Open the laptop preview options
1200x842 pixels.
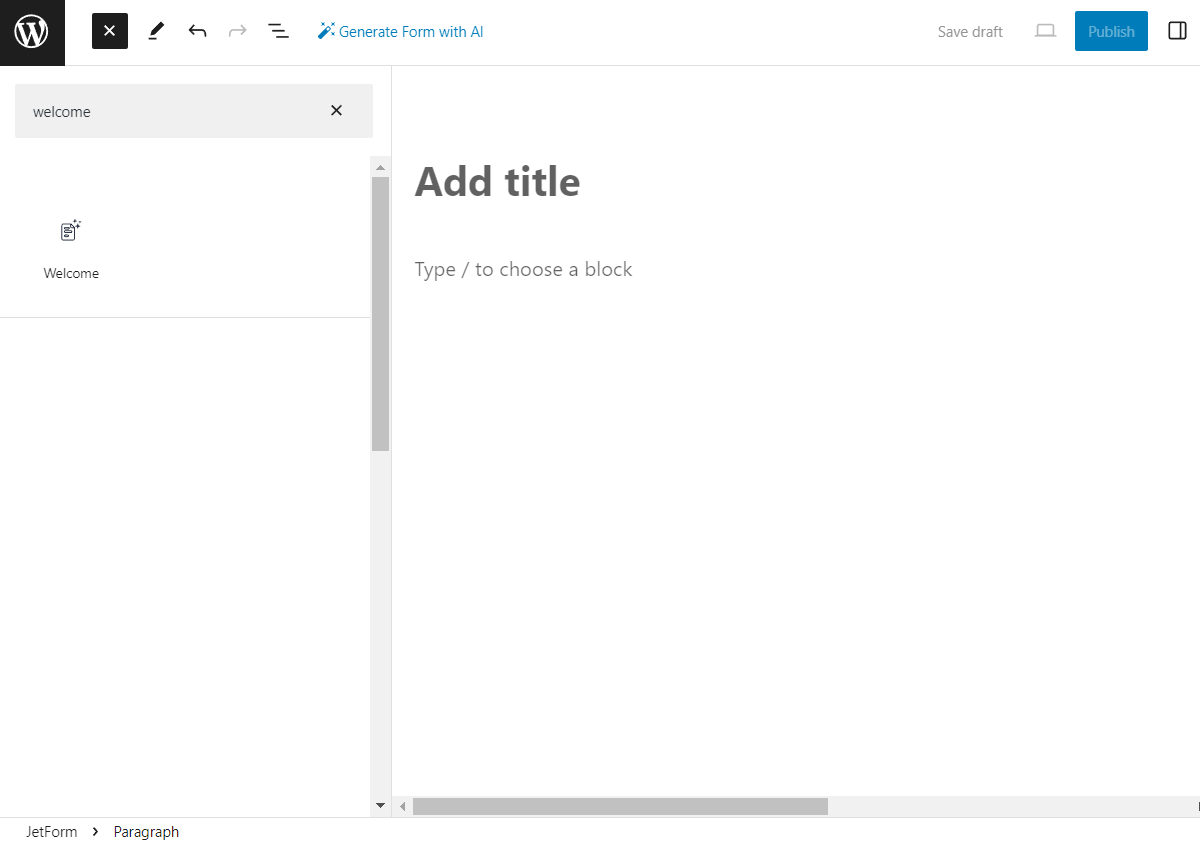pyautogui.click(x=1045, y=31)
